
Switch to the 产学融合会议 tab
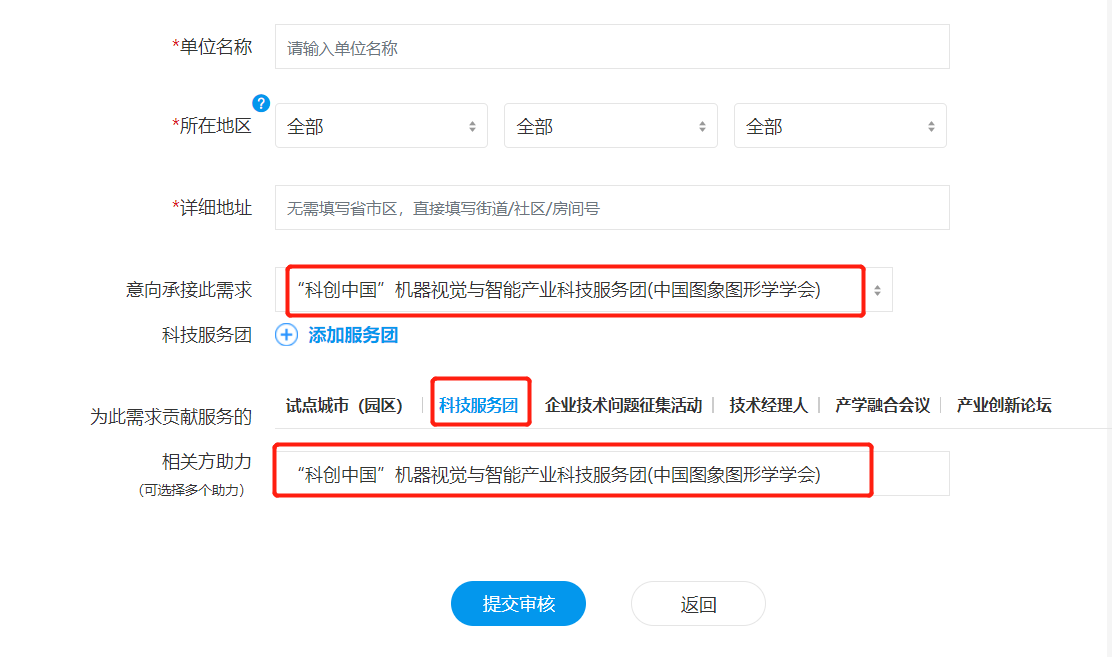pyautogui.click(x=882, y=405)
